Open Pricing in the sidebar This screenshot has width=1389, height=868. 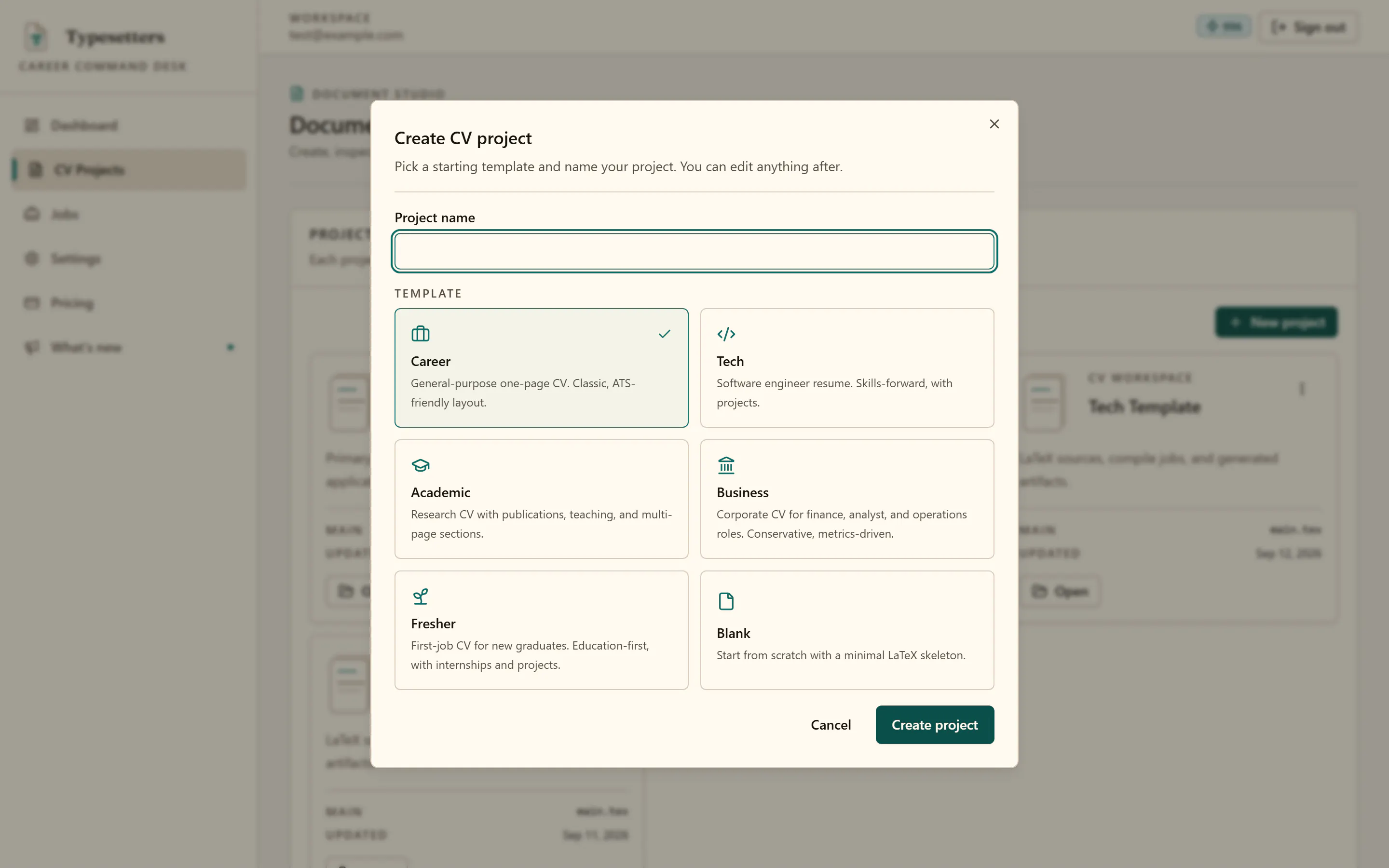(129, 302)
